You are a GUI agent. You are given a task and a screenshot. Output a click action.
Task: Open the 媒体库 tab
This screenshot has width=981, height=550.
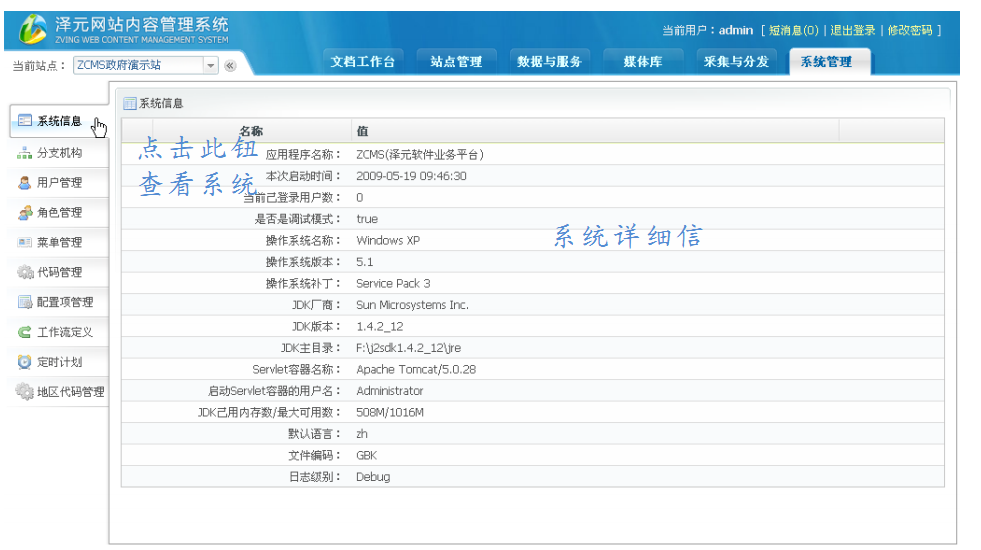click(x=643, y=62)
